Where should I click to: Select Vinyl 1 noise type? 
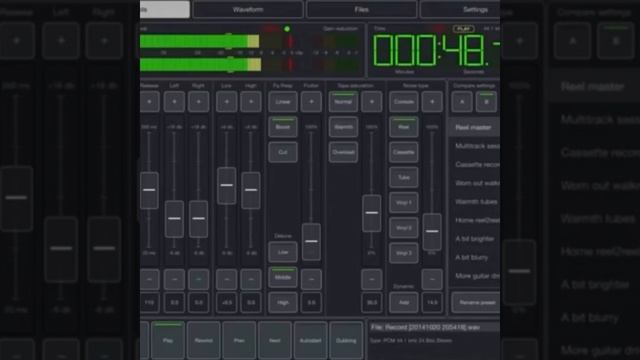point(404,202)
